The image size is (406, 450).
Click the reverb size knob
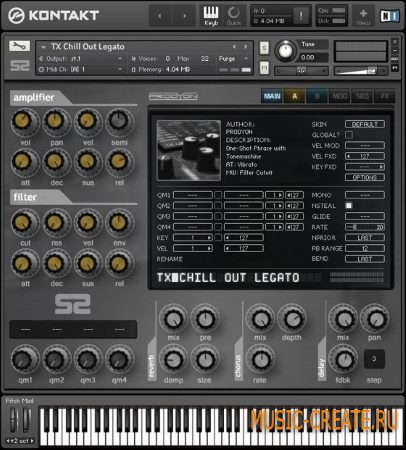click(205, 360)
